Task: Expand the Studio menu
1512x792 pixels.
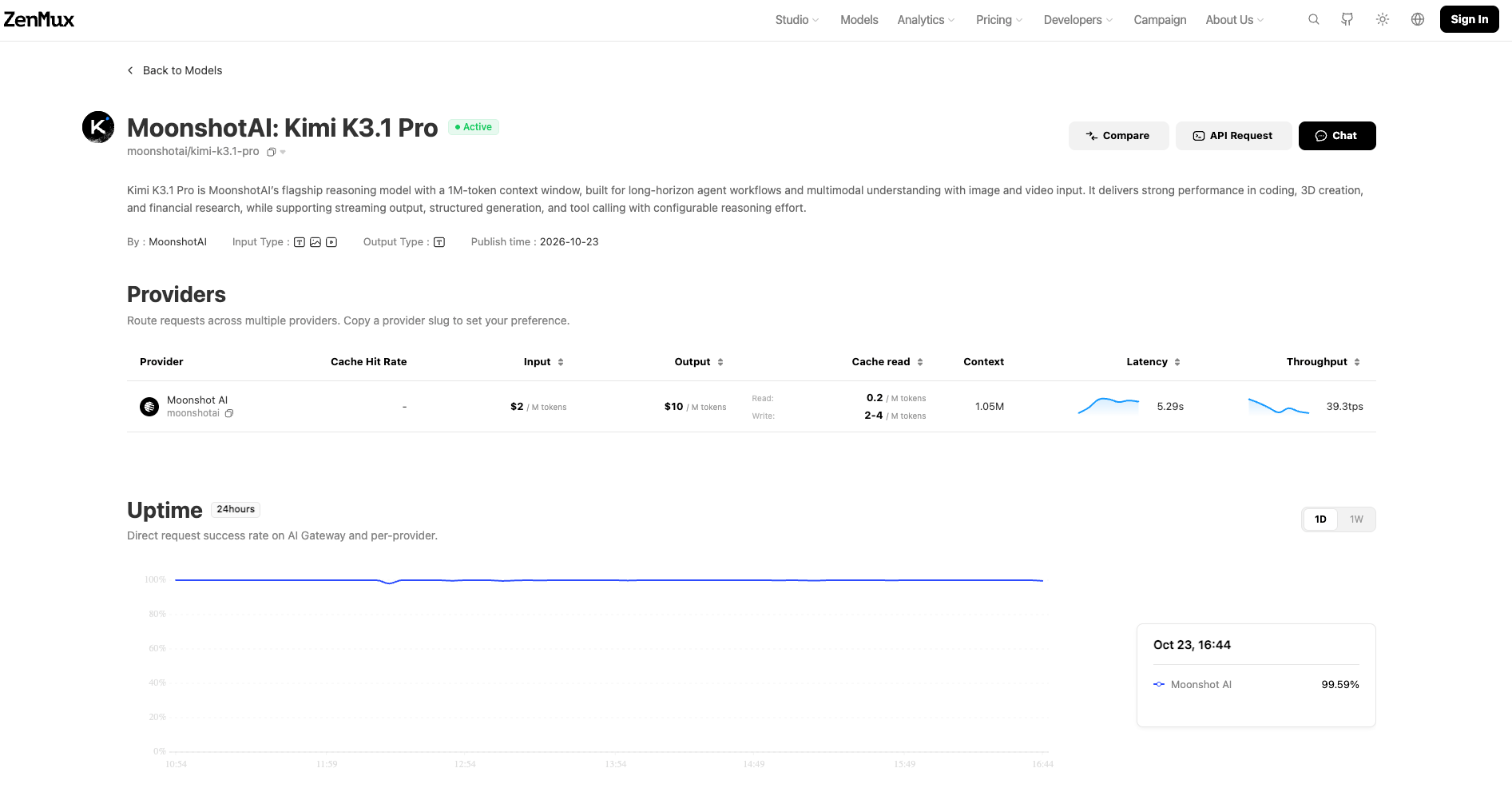Action: point(797,20)
